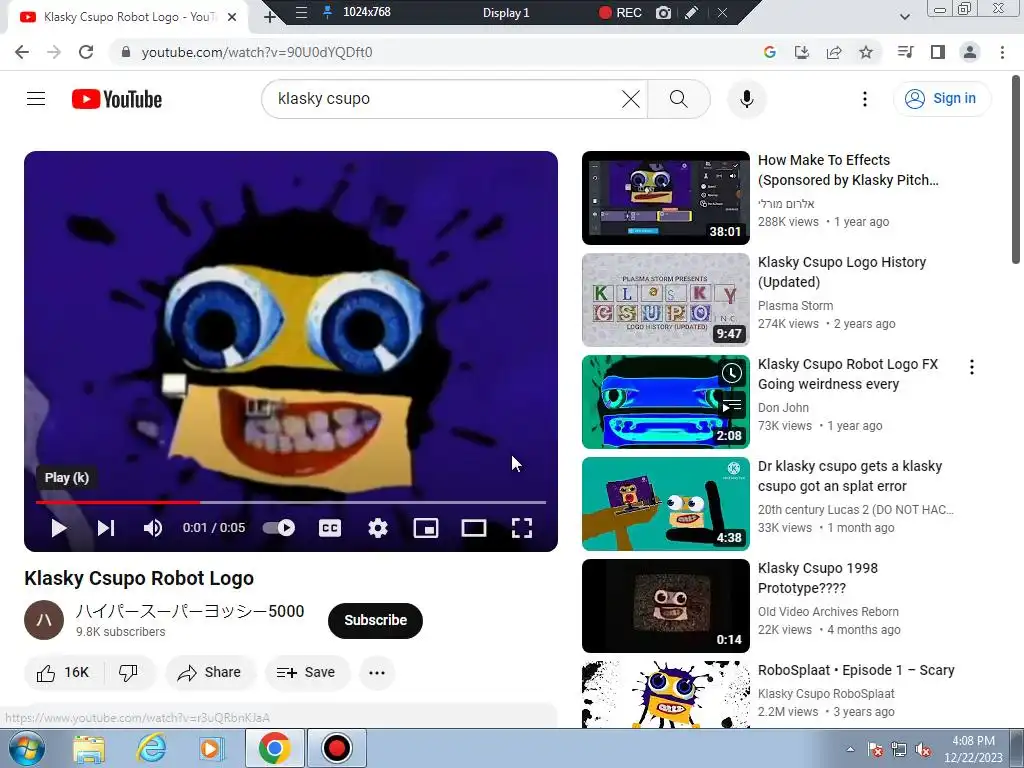Share the video

210,673
